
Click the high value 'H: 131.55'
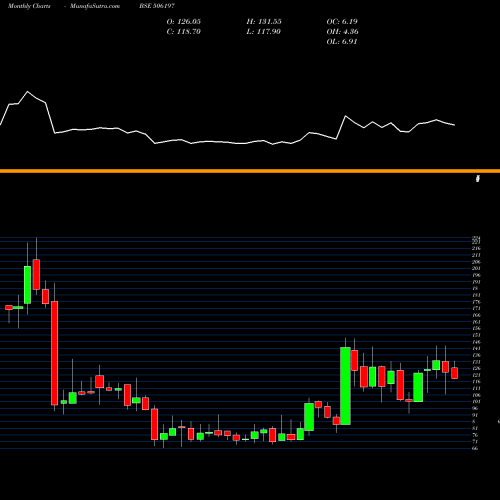coord(264,22)
